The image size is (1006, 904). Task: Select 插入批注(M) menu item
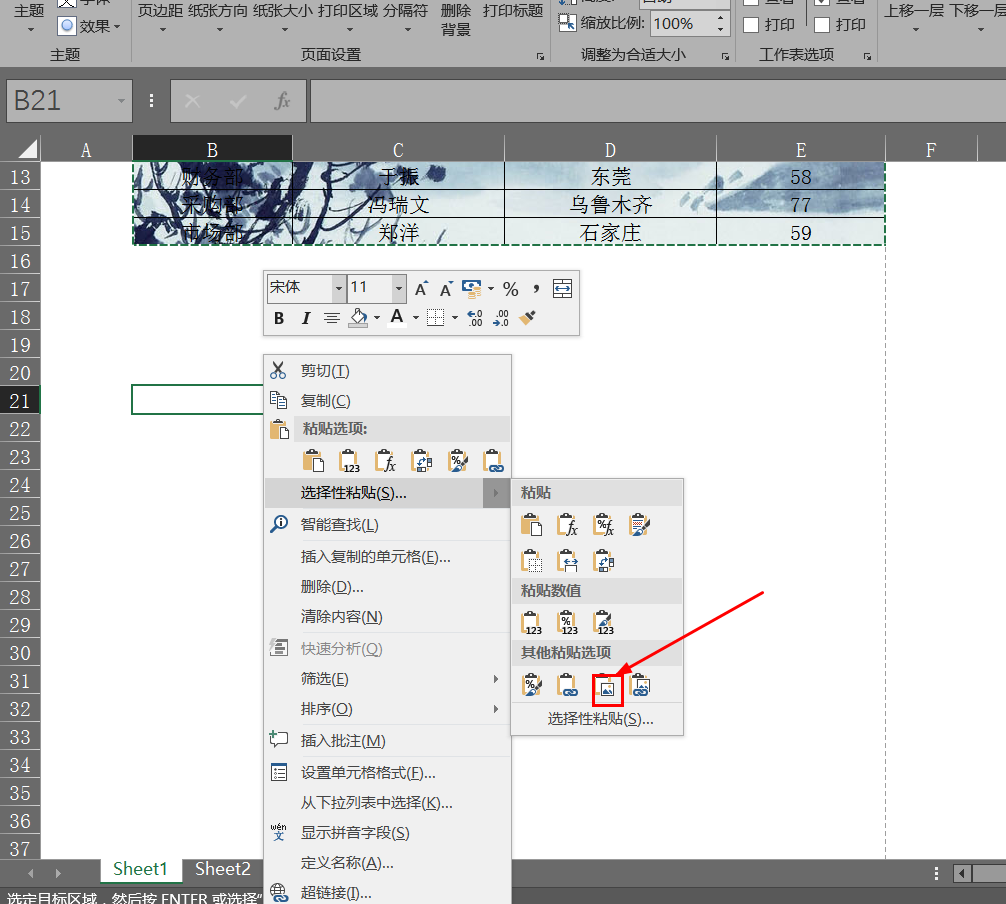(x=388, y=740)
